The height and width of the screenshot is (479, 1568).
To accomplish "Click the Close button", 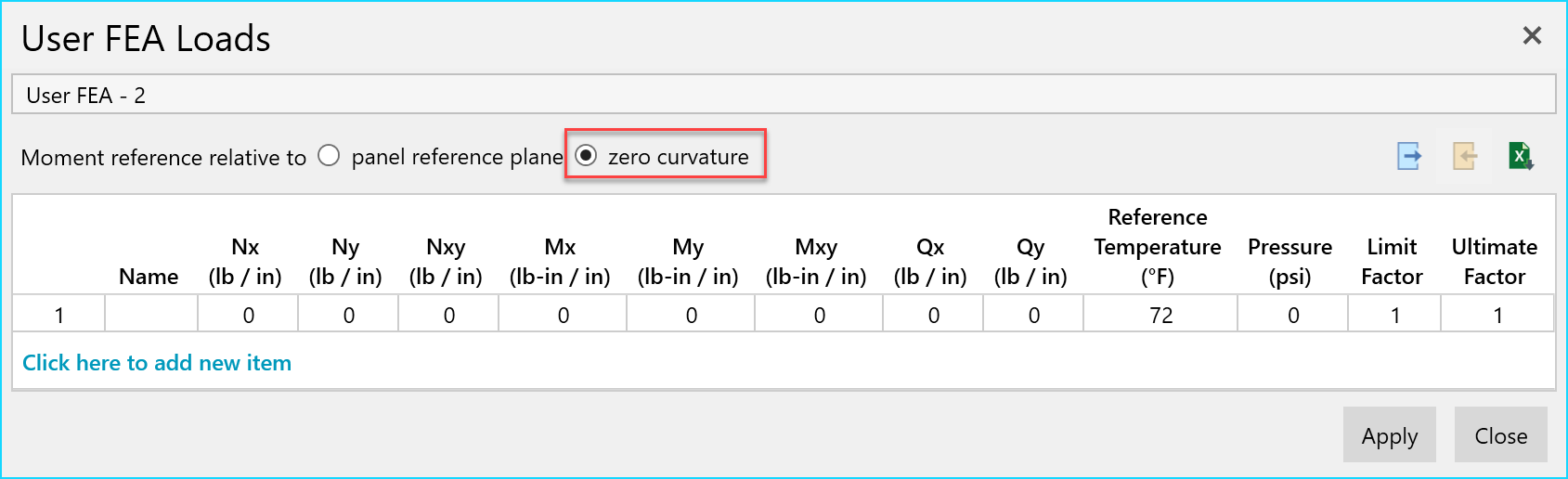I will [1500, 434].
